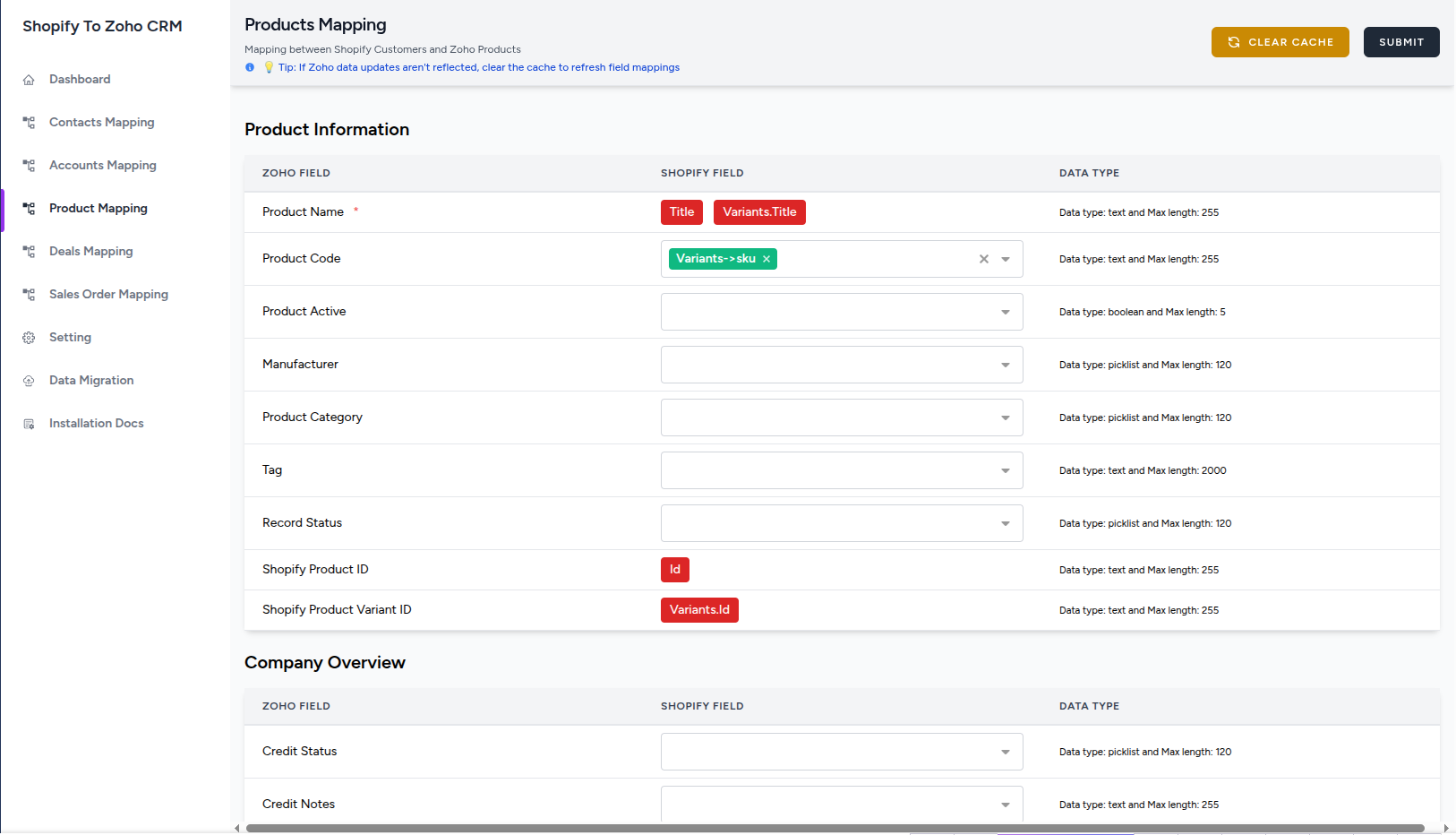
Task: Submit the products mapping
Action: [x=1400, y=42]
